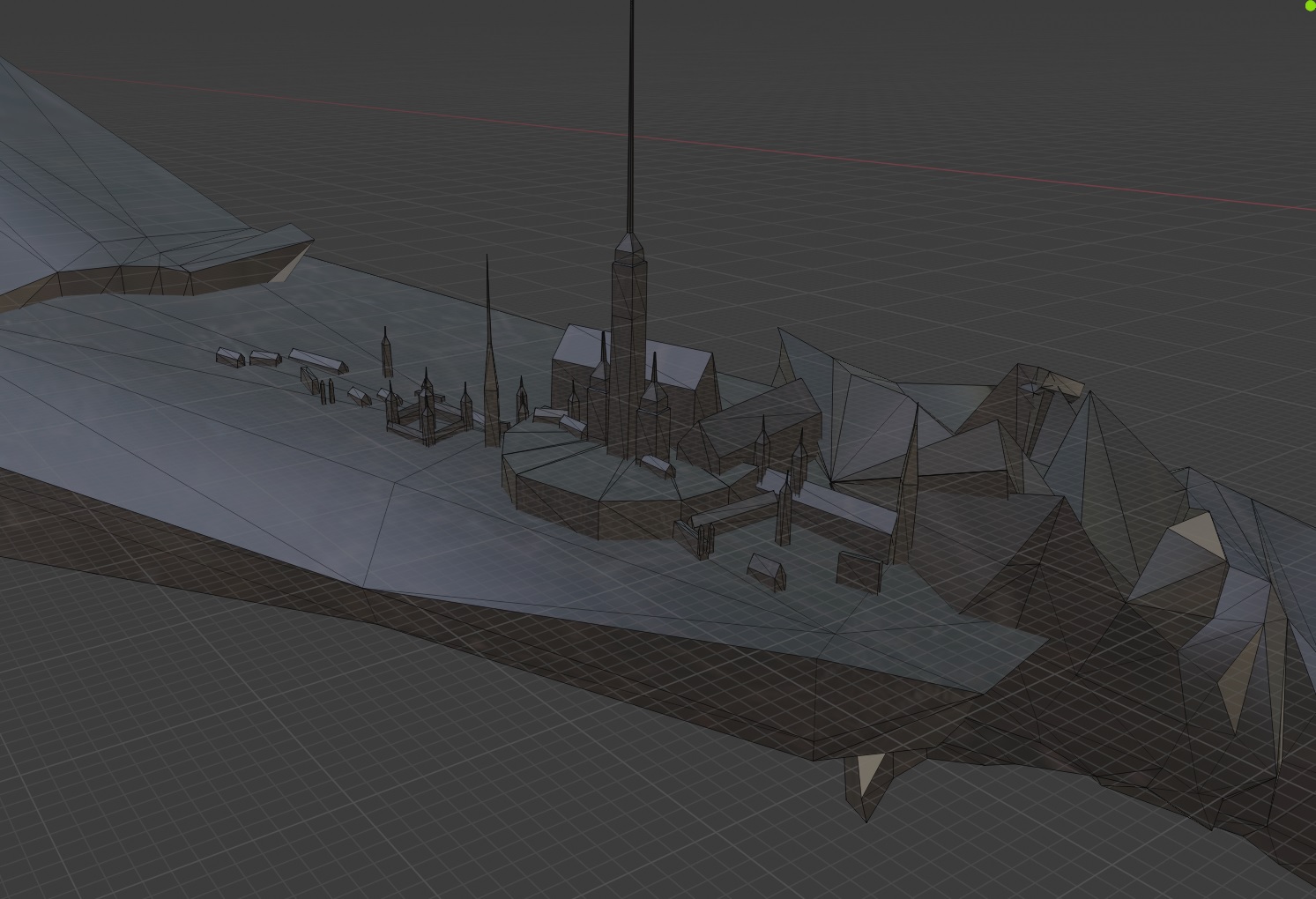Click the middle small house in the row
The height and width of the screenshot is (899, 1316).
point(264,358)
